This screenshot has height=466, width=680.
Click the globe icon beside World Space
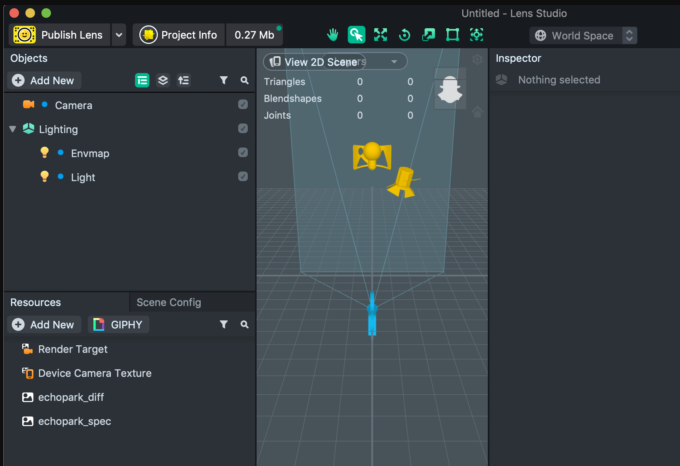pos(540,36)
